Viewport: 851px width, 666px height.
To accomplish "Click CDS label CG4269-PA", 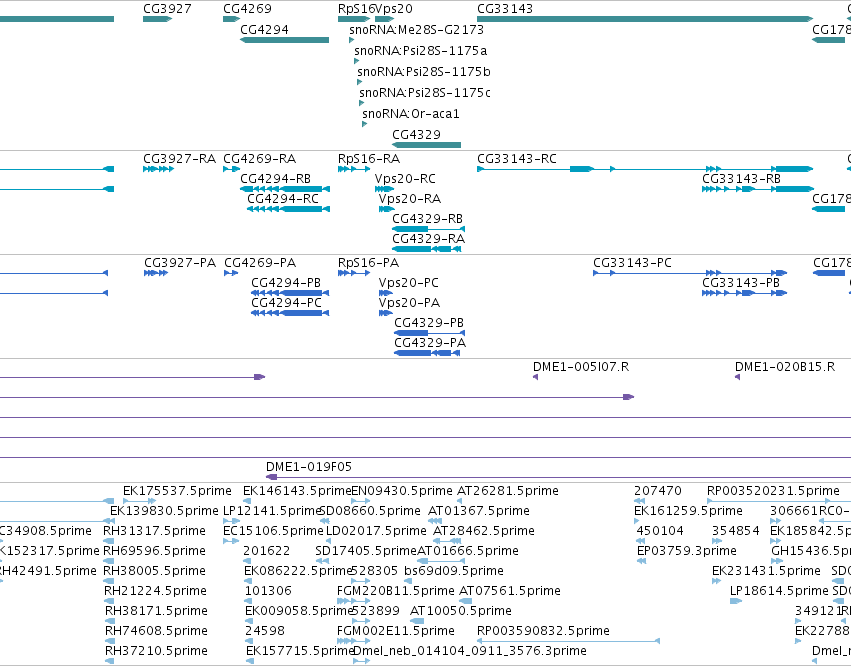I will 260,263.
